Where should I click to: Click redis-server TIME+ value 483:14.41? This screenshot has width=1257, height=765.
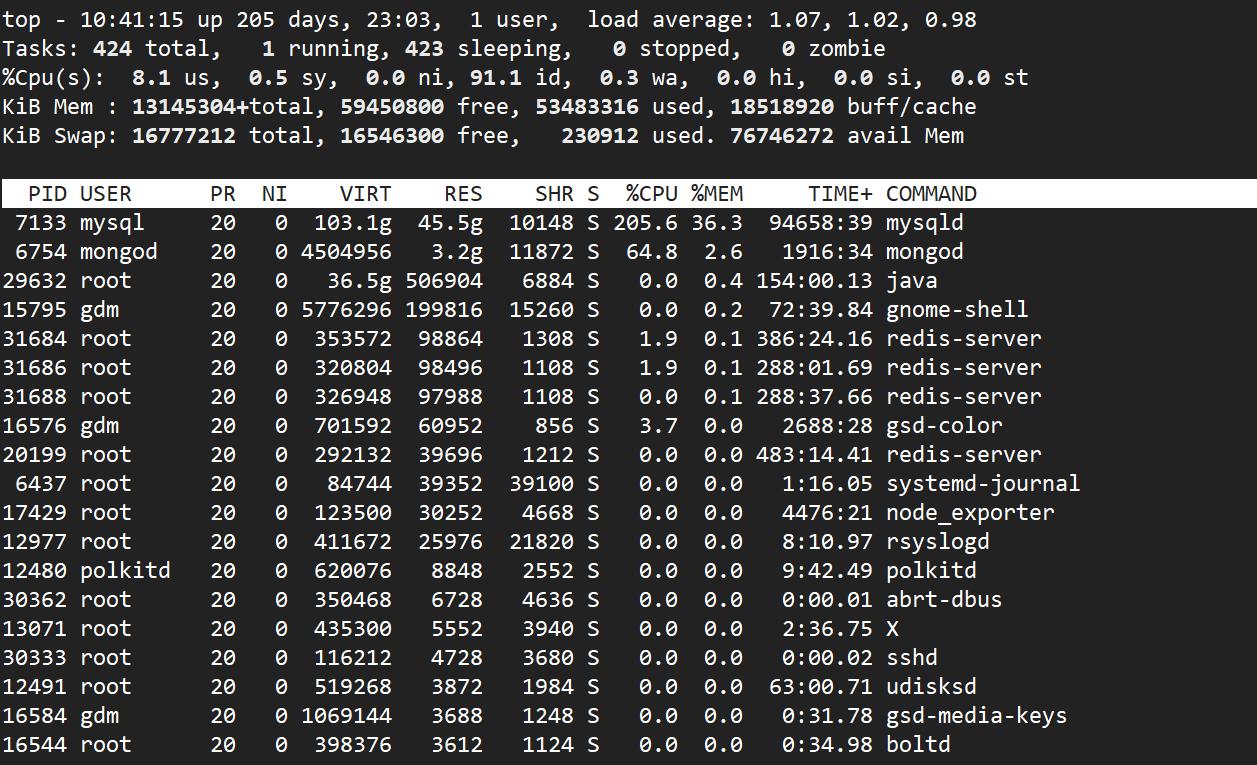(814, 455)
